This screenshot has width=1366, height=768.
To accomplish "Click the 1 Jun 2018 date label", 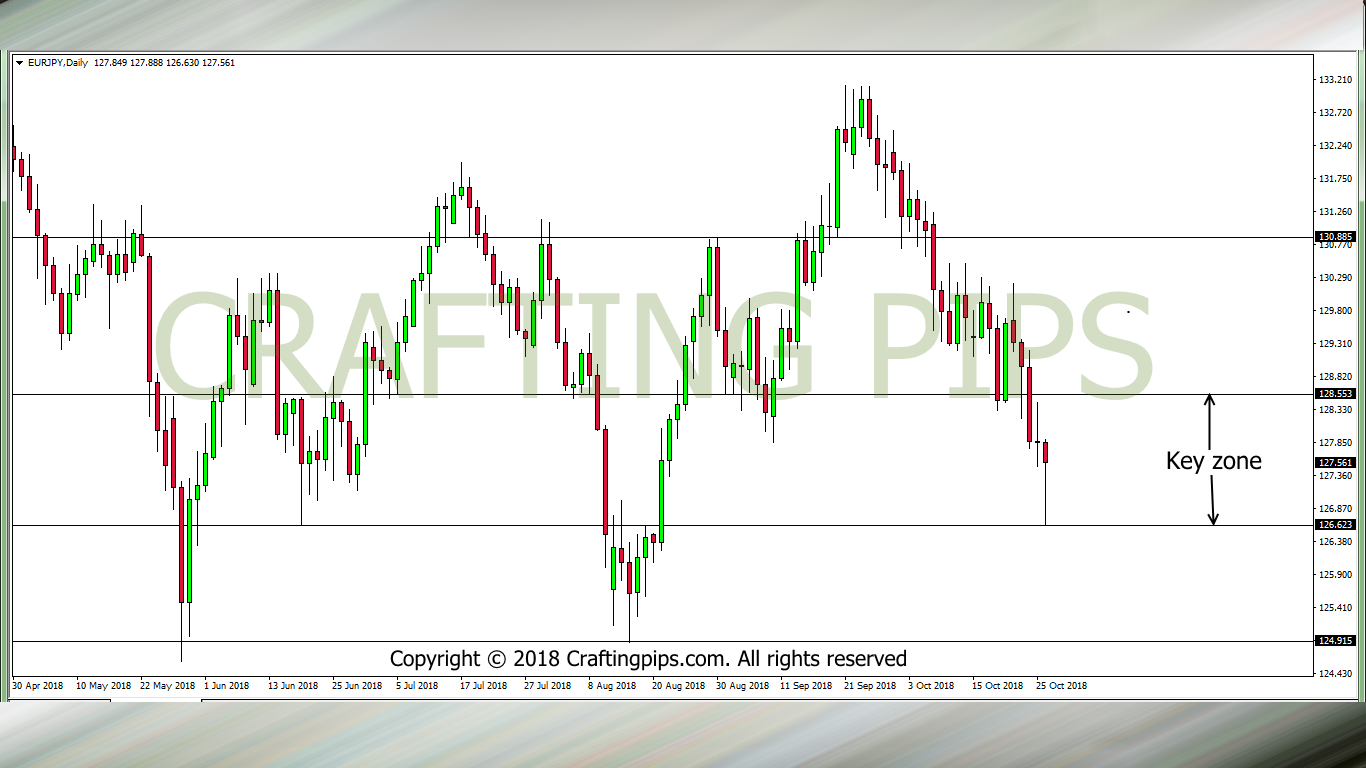I will pos(226,686).
